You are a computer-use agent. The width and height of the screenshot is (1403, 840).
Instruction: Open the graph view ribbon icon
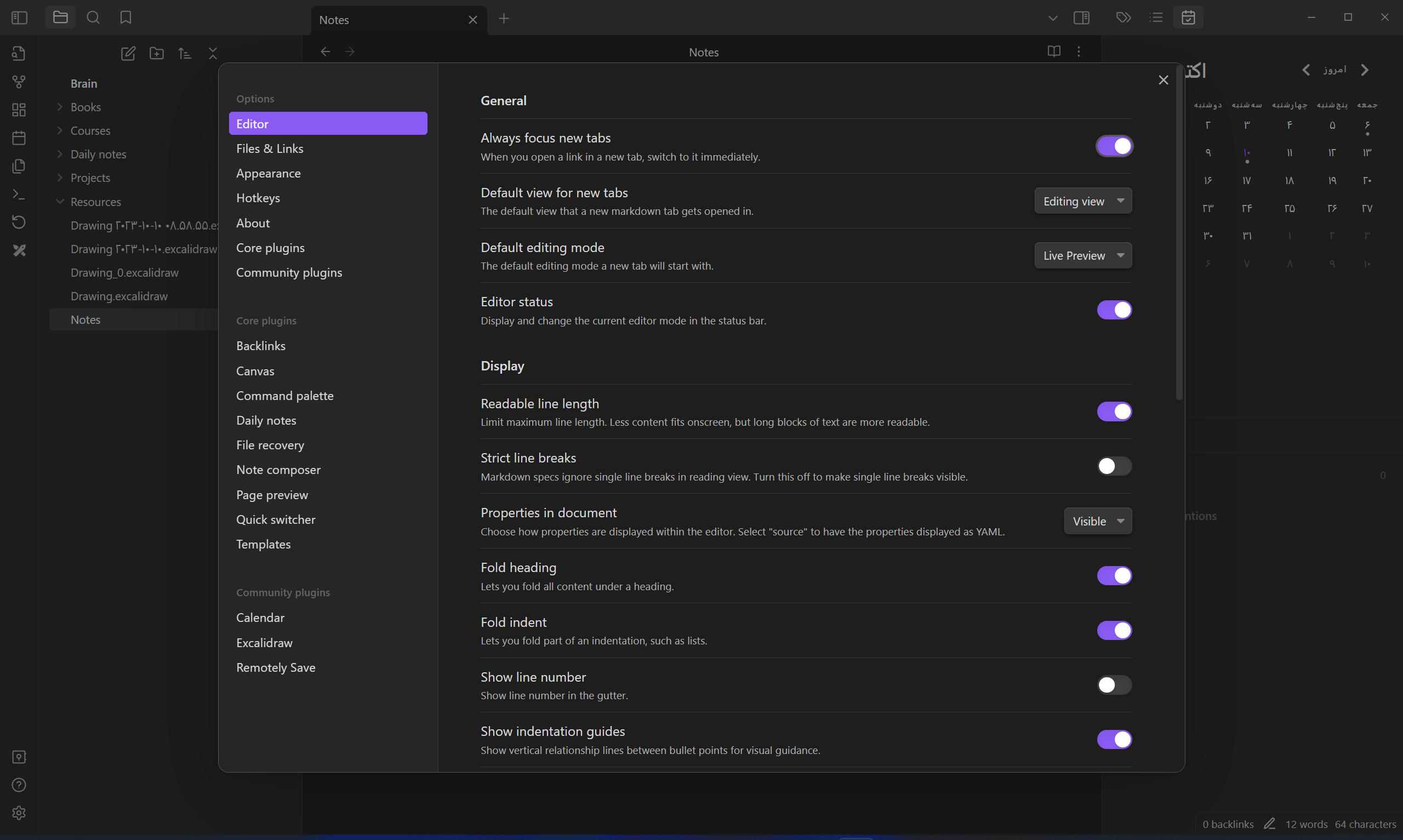pos(19,82)
